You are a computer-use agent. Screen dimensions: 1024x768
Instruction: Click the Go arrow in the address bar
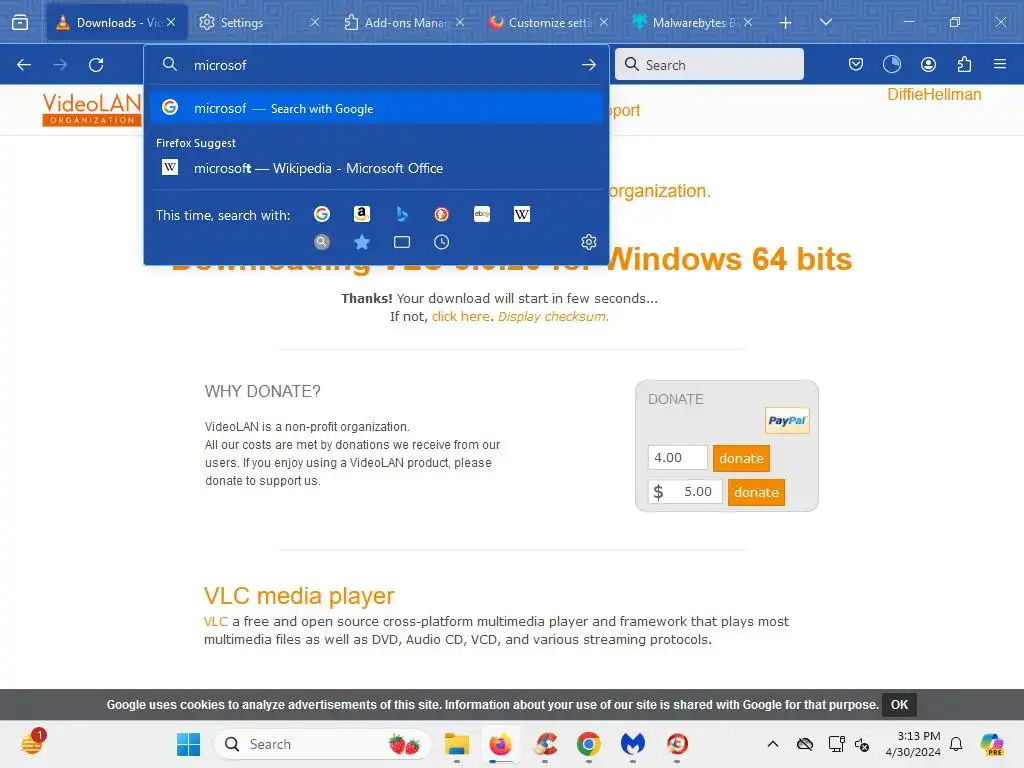coord(588,65)
